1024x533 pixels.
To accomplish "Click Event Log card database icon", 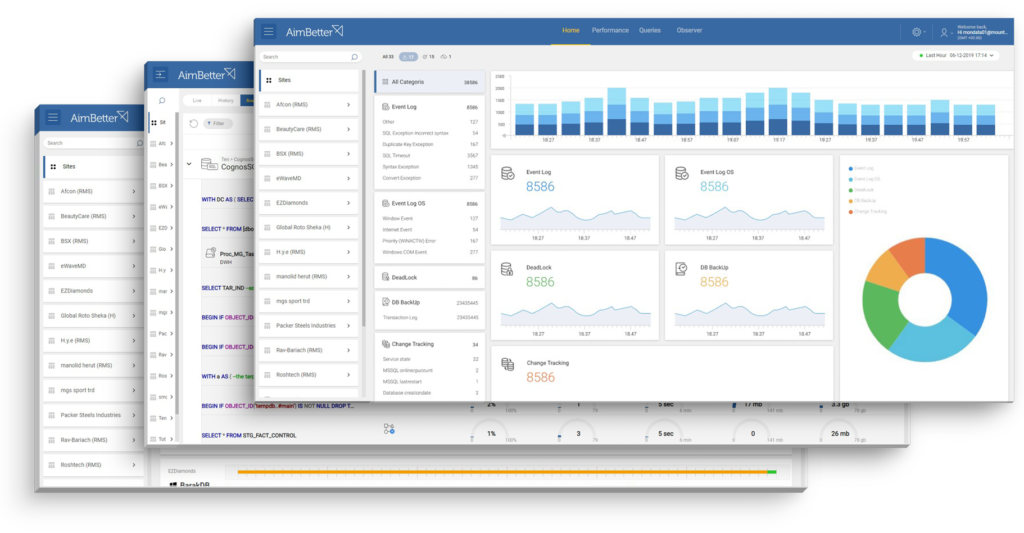I will [507, 174].
